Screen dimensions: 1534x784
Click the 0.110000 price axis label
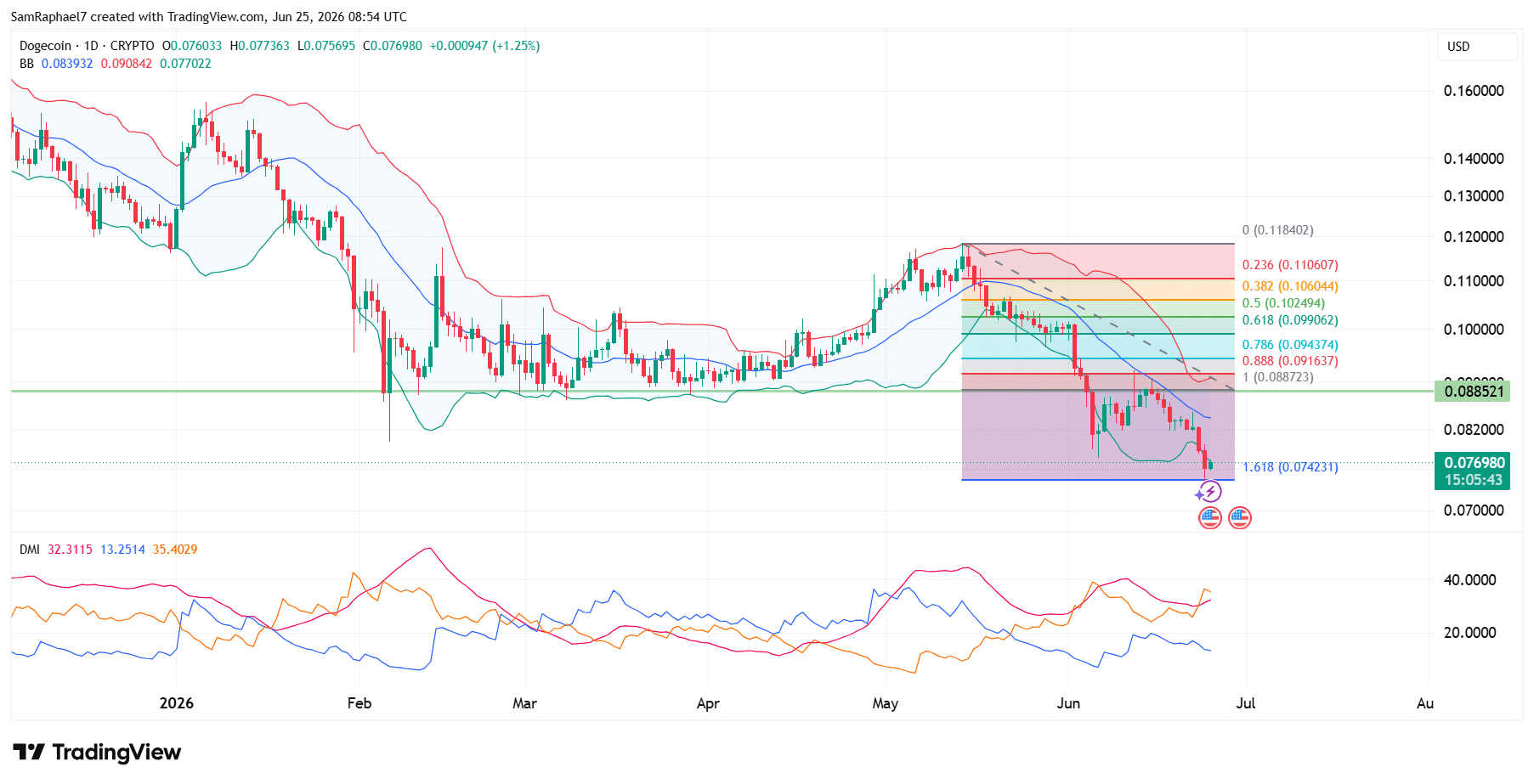(1474, 281)
